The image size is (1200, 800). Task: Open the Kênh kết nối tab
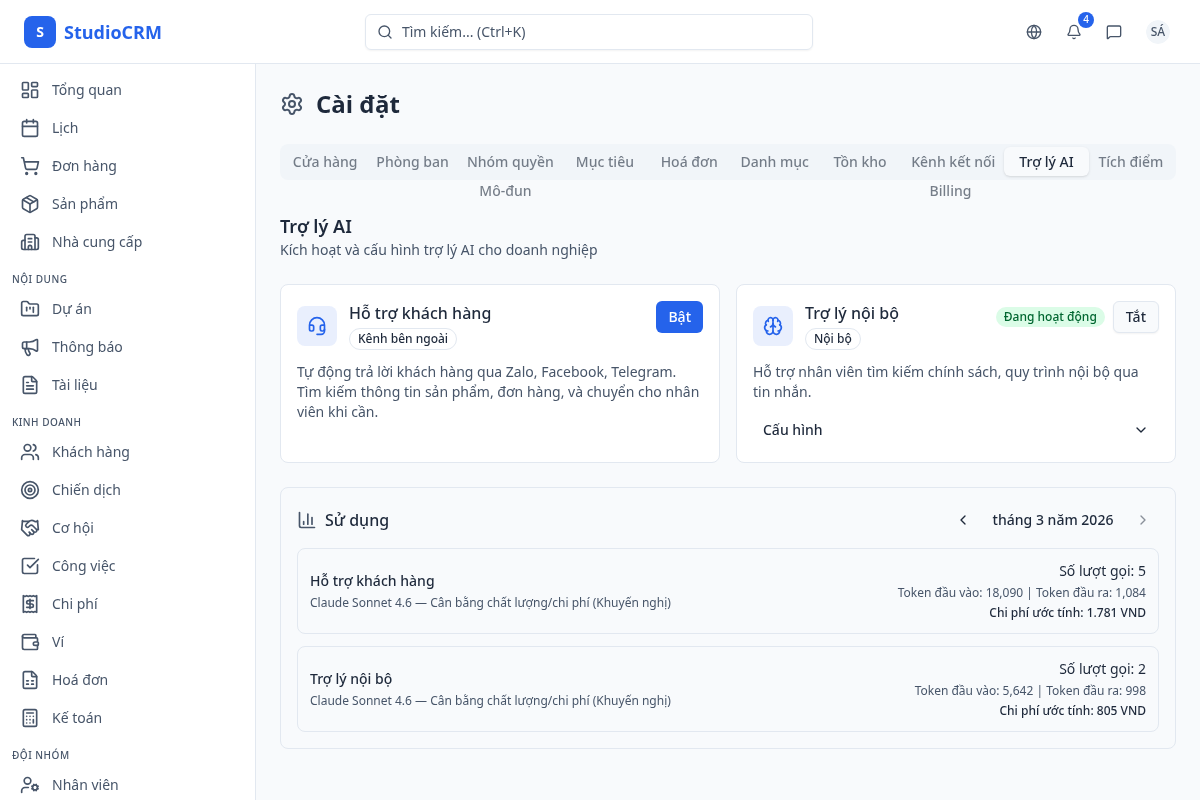click(952, 161)
